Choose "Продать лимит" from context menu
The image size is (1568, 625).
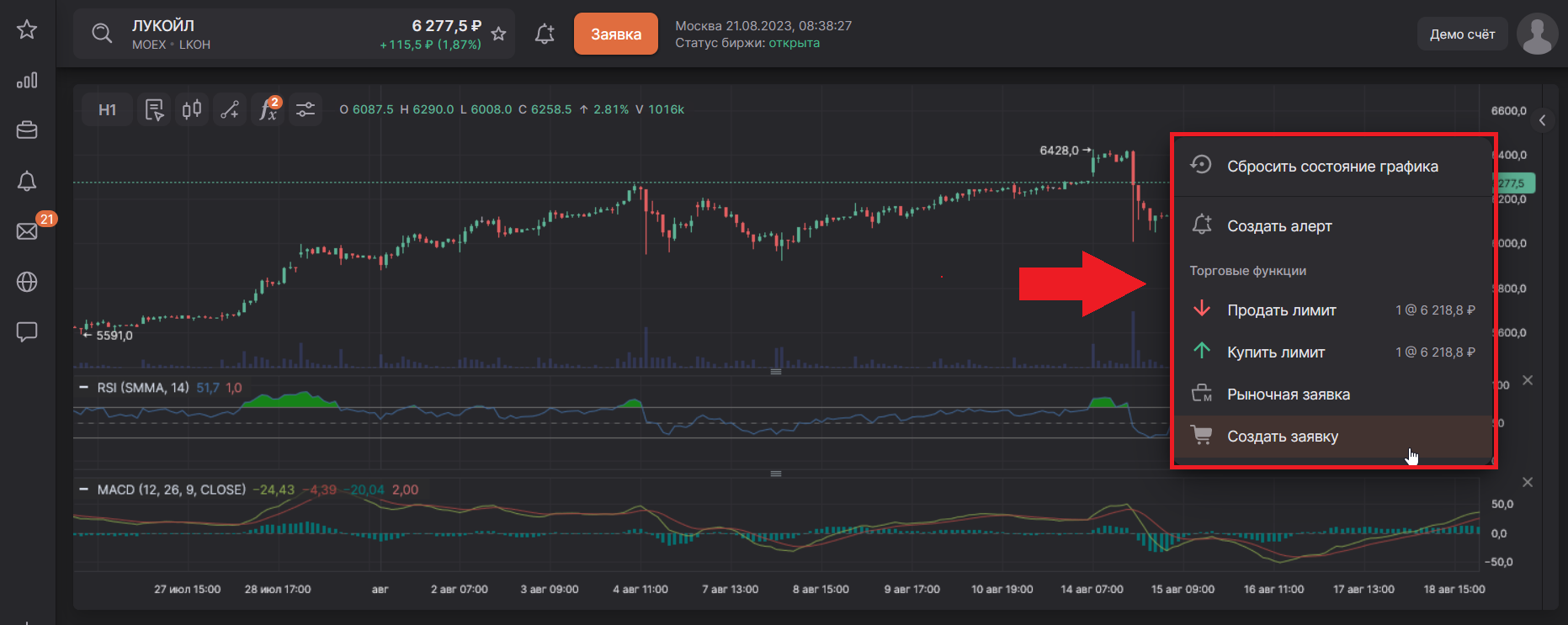coord(1281,310)
